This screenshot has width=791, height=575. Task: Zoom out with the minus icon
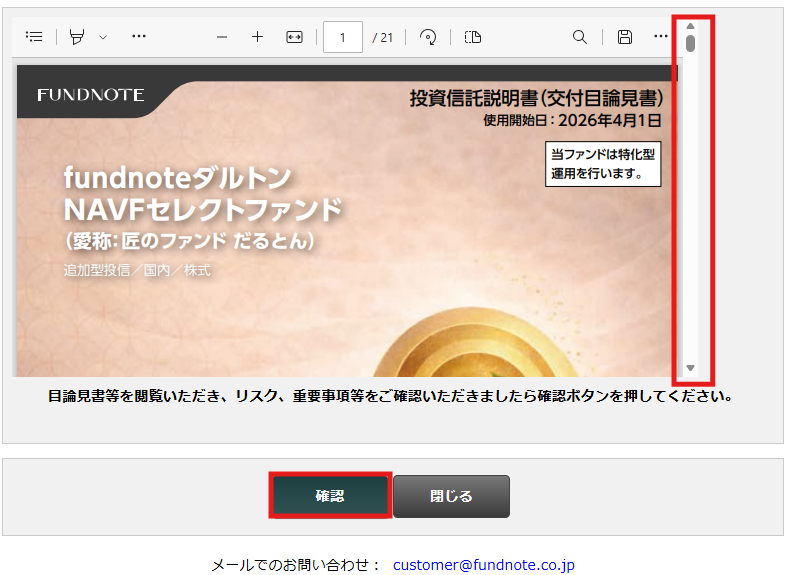click(221, 37)
